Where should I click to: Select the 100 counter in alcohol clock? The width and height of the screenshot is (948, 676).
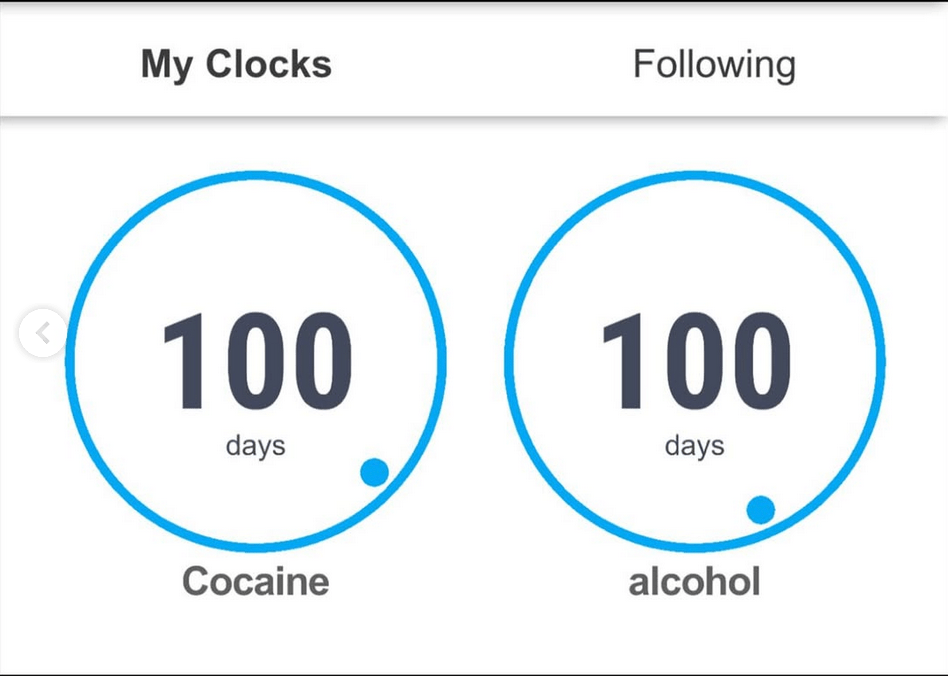(x=695, y=362)
